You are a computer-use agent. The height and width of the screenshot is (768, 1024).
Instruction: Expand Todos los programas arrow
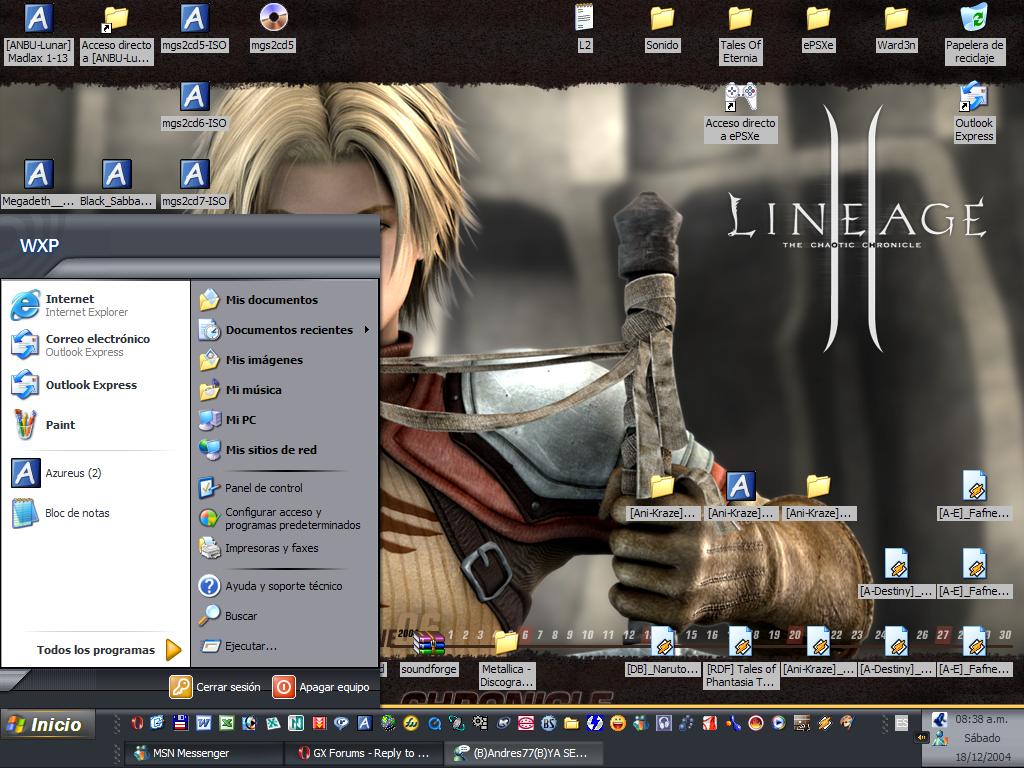pyautogui.click(x=173, y=650)
